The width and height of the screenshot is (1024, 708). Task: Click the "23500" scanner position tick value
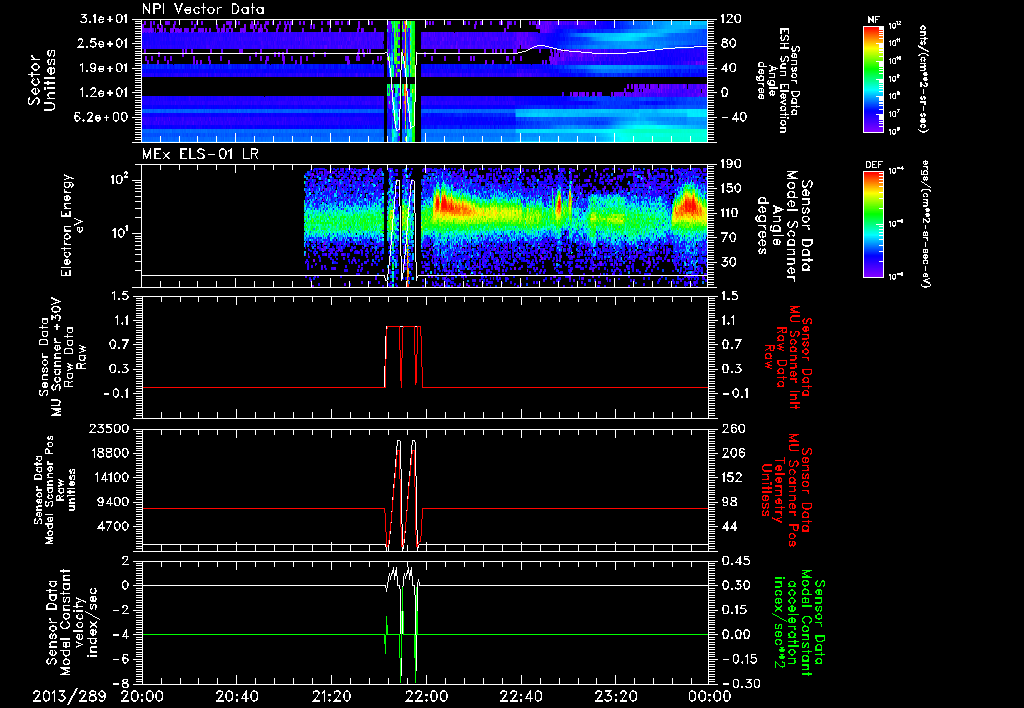110,429
